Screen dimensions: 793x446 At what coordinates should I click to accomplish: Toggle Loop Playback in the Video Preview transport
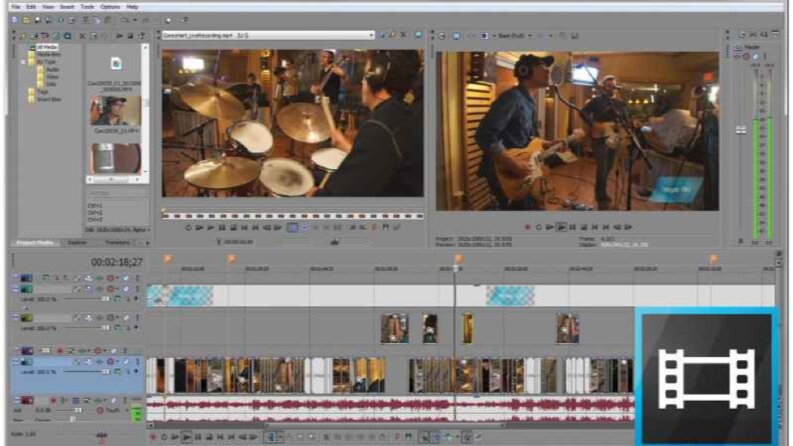click(539, 228)
